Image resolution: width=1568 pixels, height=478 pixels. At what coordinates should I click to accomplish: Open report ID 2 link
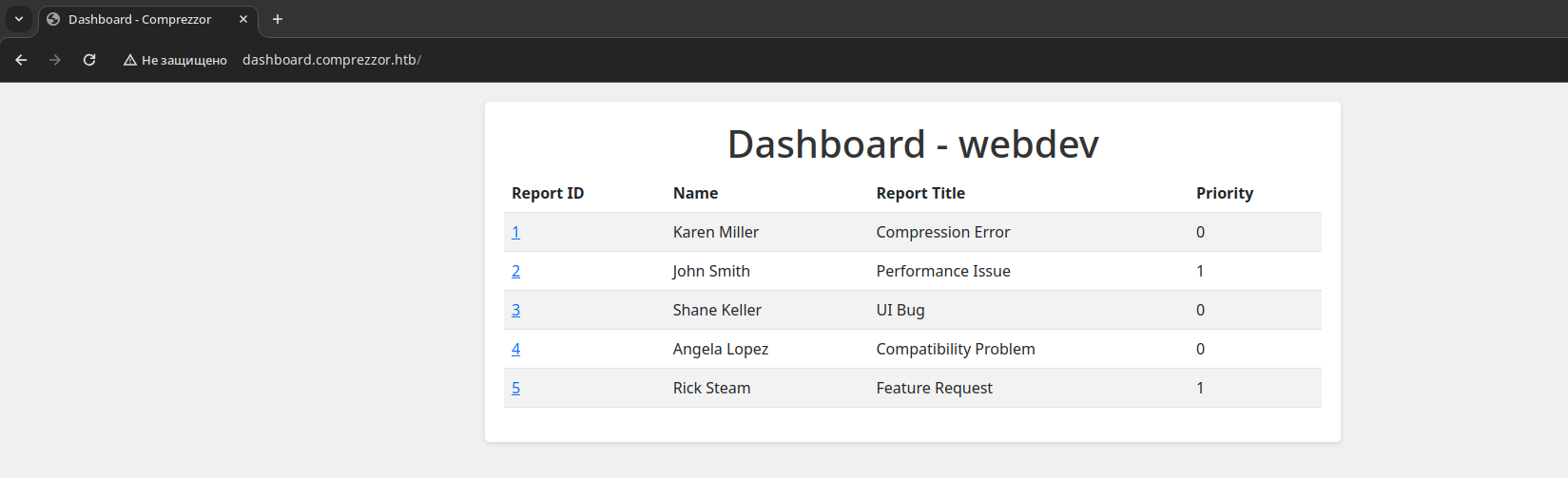[515, 271]
